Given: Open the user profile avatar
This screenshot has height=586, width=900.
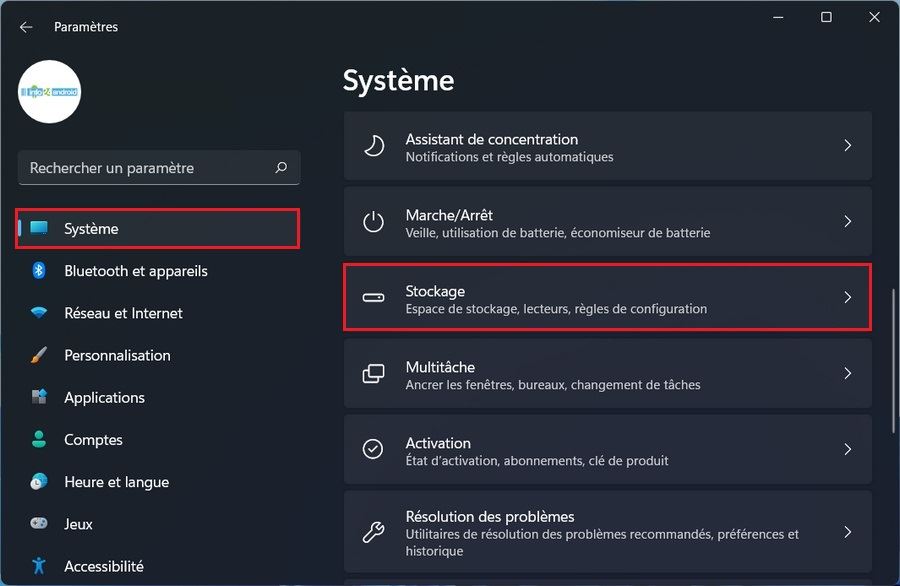Looking at the screenshot, I should click(49, 92).
